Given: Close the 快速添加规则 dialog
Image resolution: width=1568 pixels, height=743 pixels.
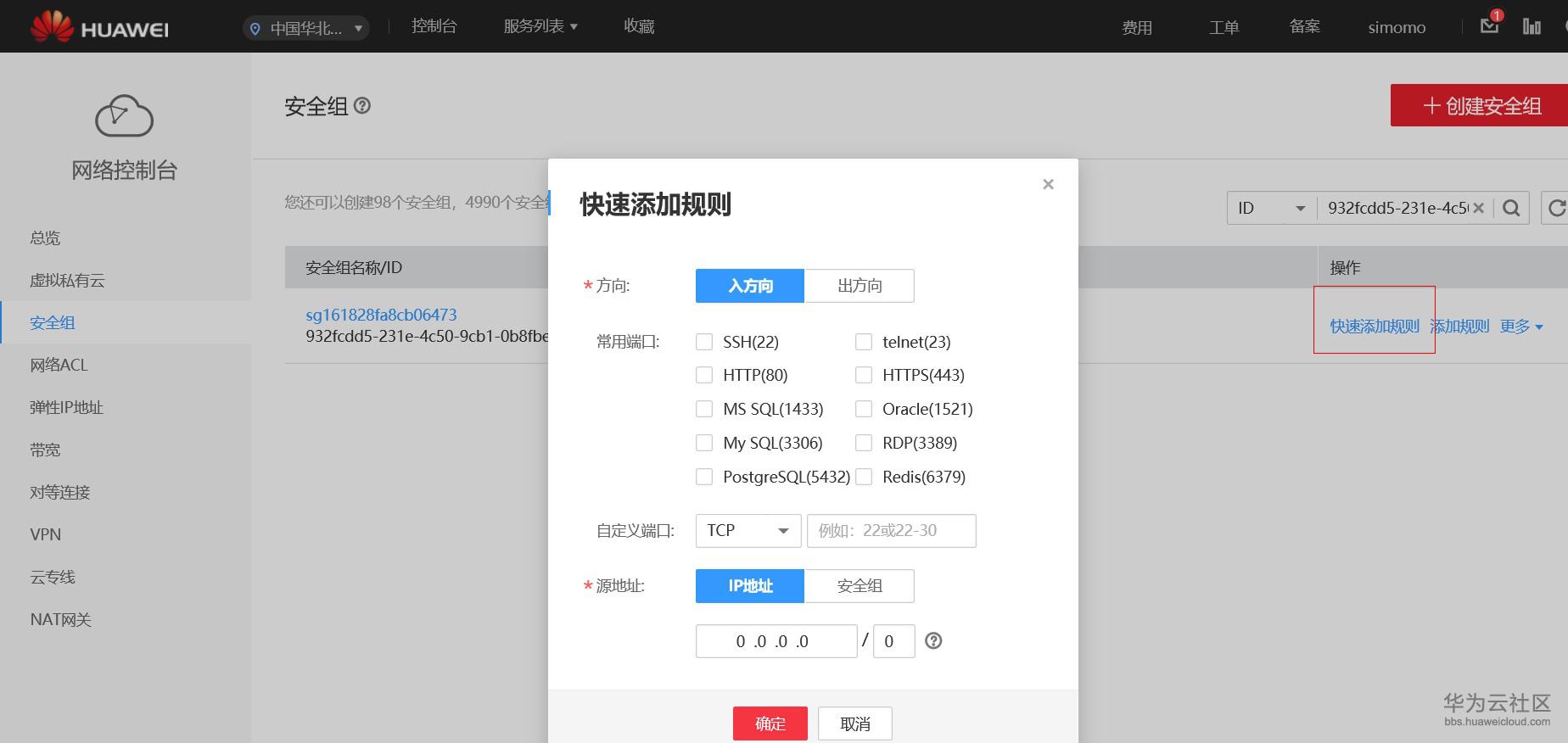Looking at the screenshot, I should coord(1048,184).
